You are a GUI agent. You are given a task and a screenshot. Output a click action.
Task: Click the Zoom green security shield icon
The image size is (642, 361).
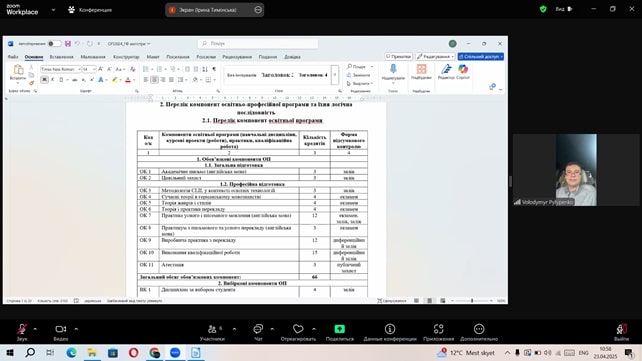pos(543,9)
